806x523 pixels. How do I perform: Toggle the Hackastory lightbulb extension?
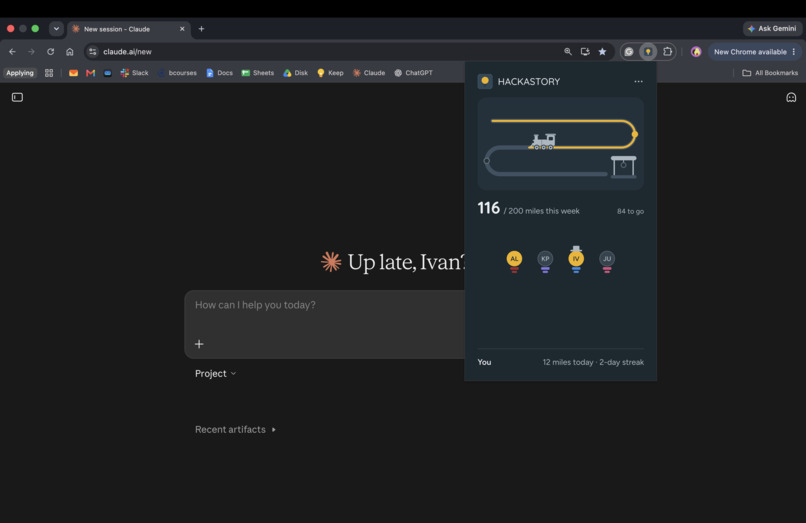coord(648,51)
